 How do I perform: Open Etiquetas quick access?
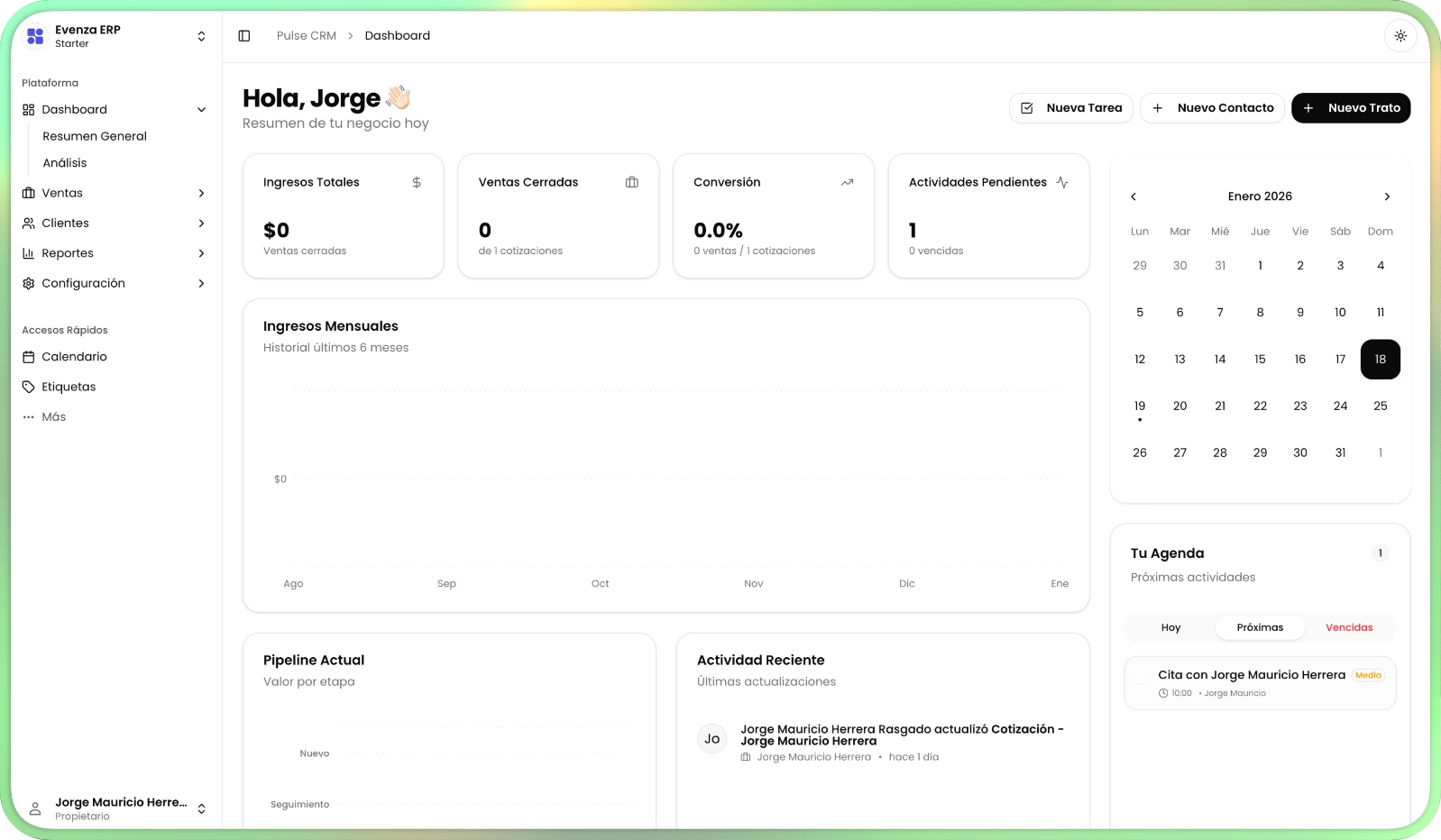tap(69, 387)
